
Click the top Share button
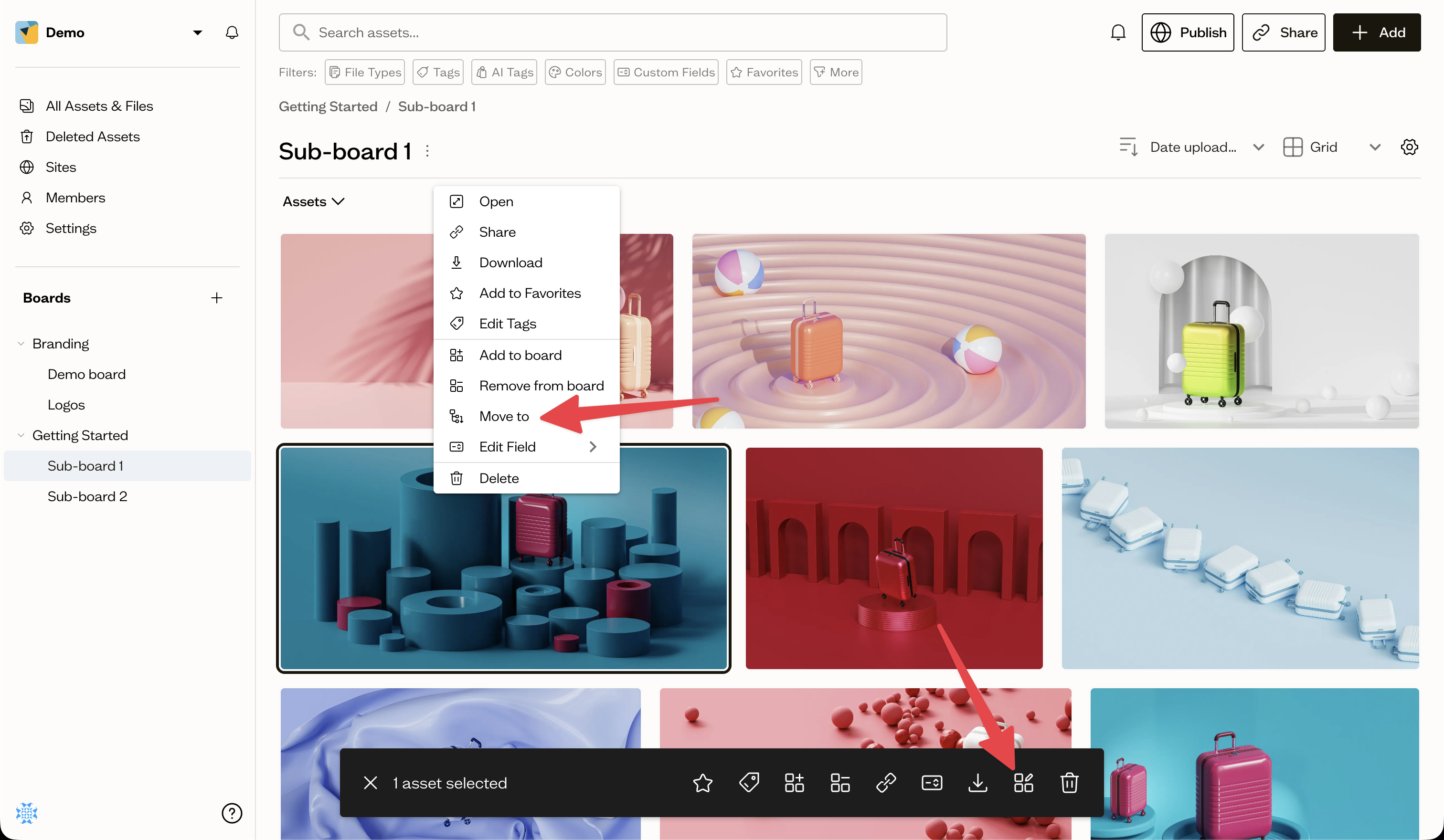pyautogui.click(x=1284, y=32)
